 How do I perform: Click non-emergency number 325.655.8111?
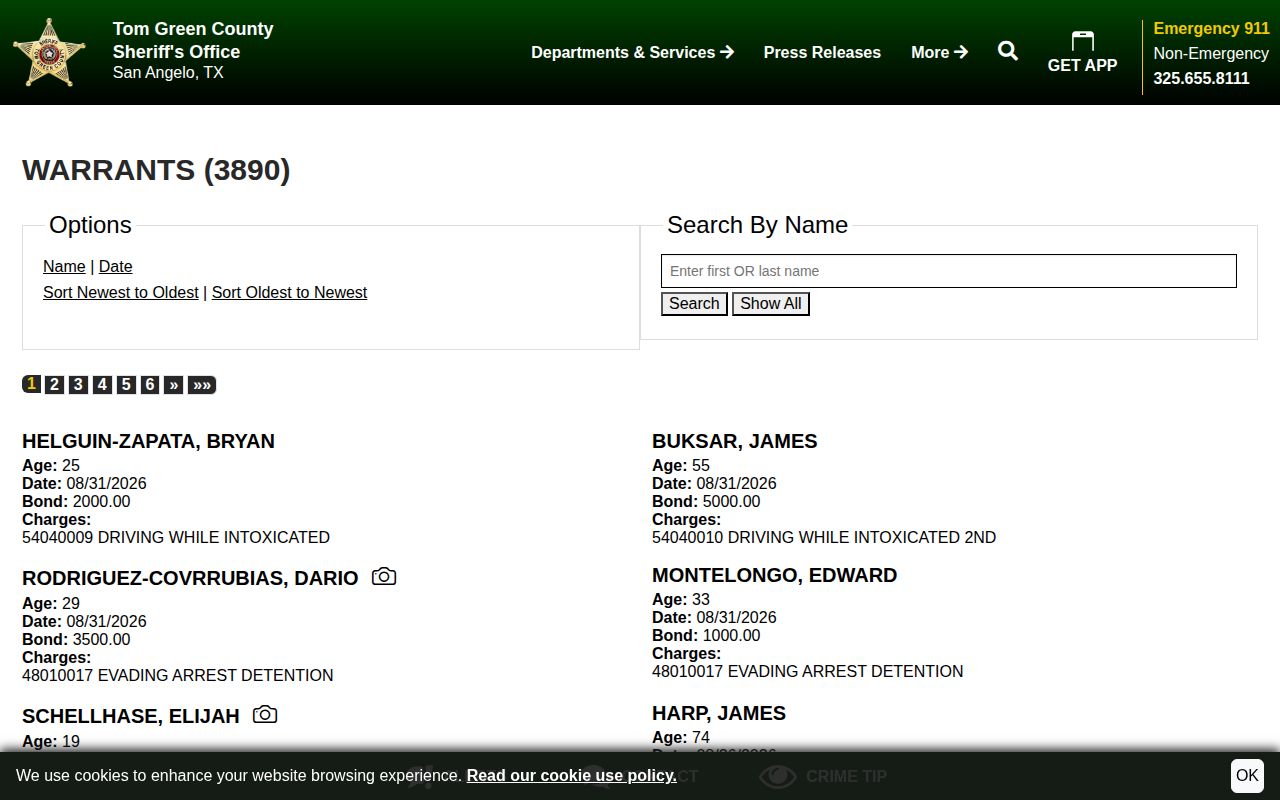click(1201, 78)
